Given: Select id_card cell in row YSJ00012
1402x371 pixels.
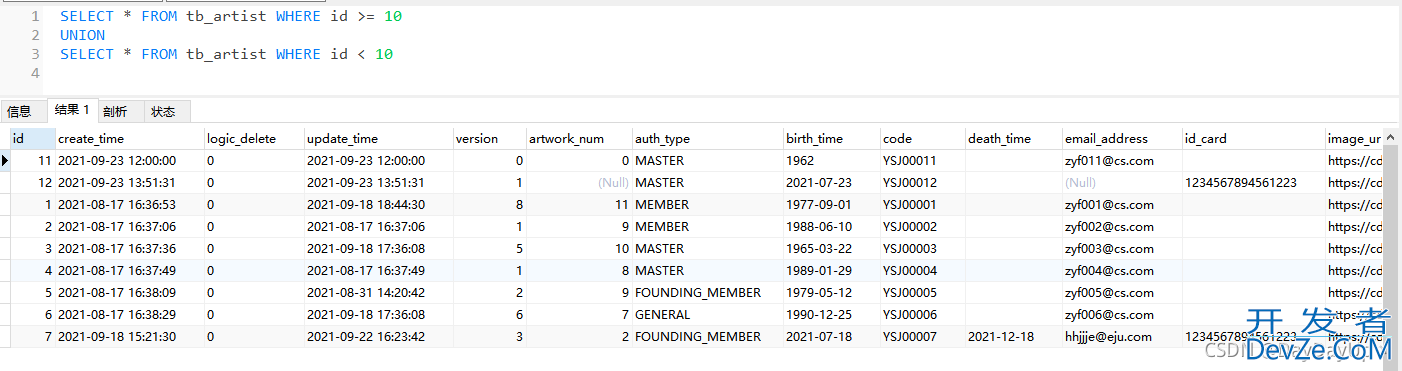Looking at the screenshot, I should tap(1253, 182).
